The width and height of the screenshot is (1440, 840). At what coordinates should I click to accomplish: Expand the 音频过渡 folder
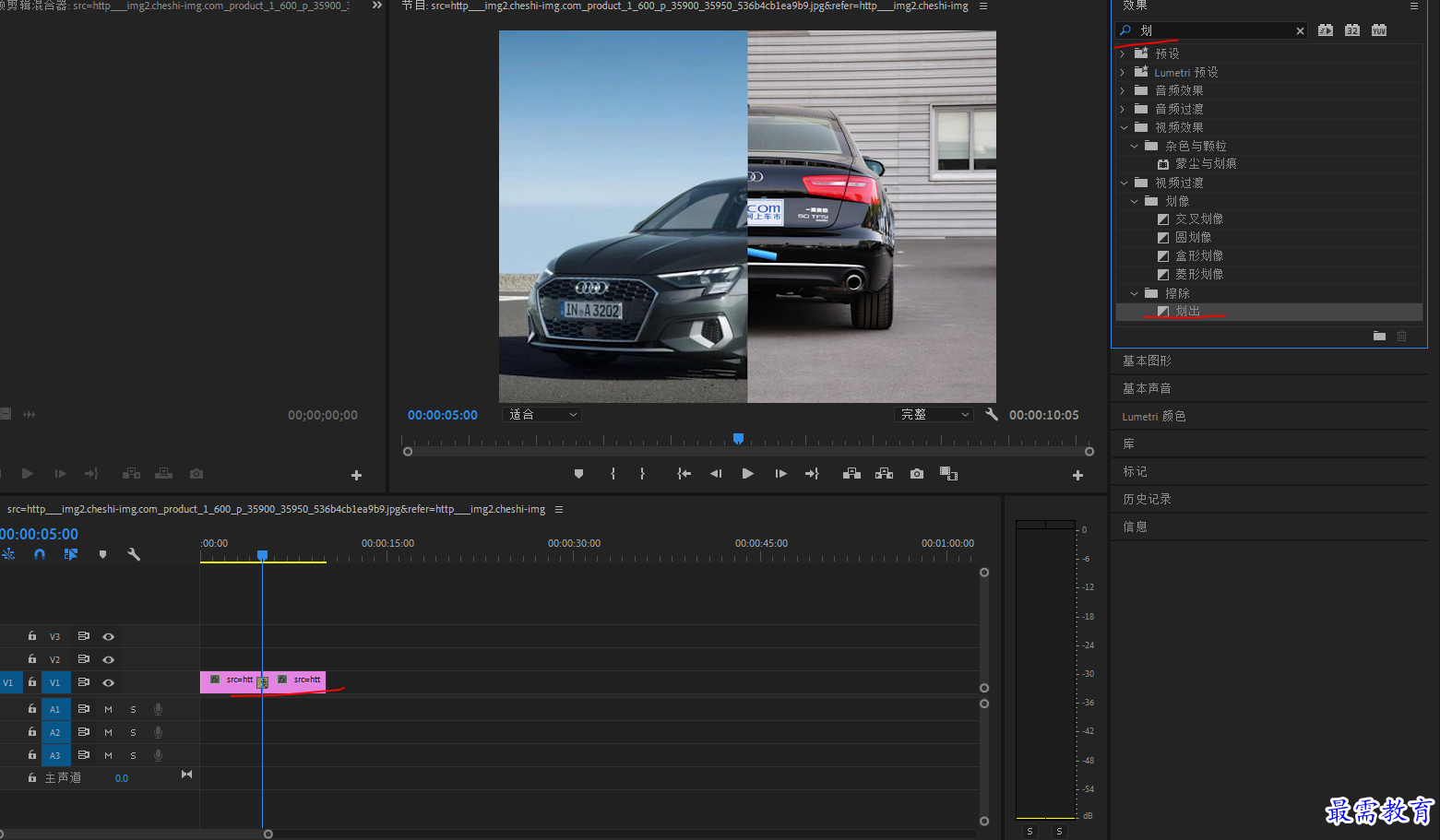pos(1123,109)
